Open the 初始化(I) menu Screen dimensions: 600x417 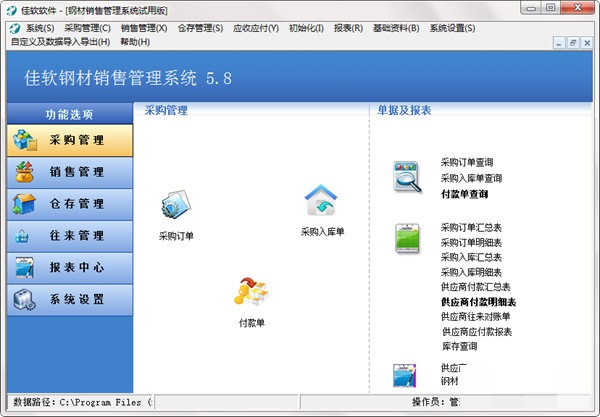click(306, 28)
